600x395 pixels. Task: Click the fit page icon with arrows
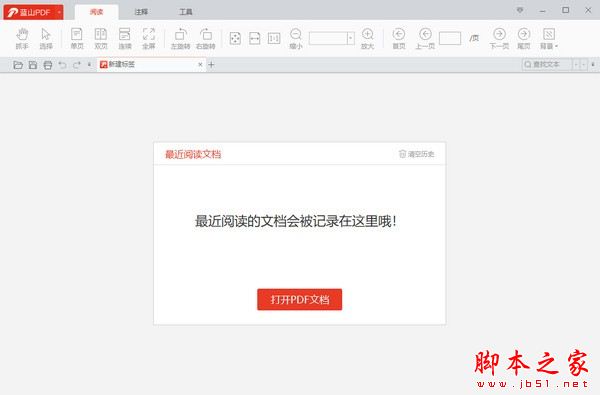[235, 38]
